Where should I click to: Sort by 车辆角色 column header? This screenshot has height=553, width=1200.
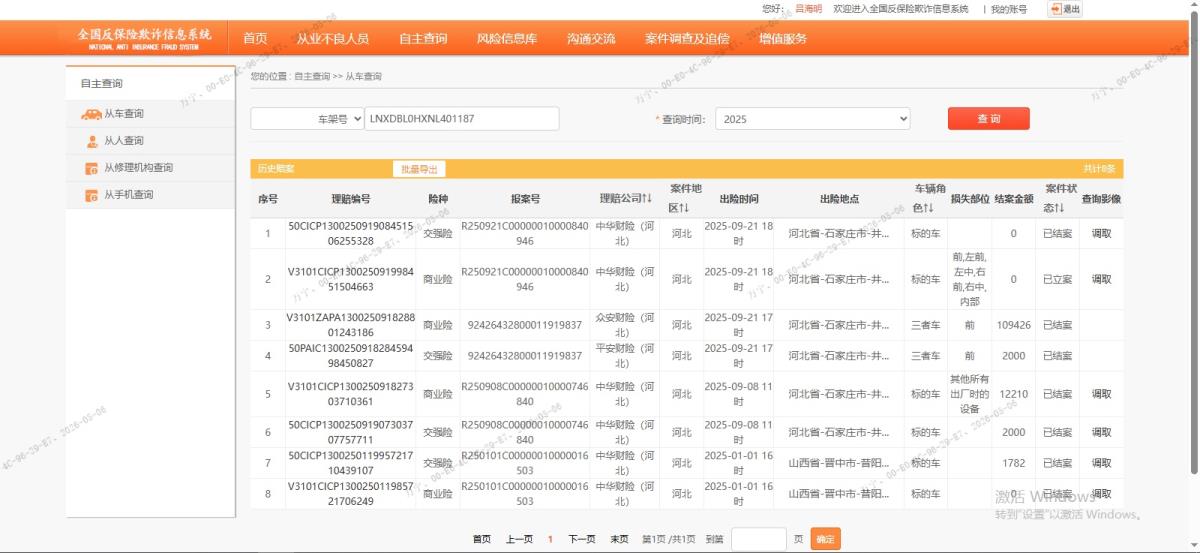click(929, 199)
